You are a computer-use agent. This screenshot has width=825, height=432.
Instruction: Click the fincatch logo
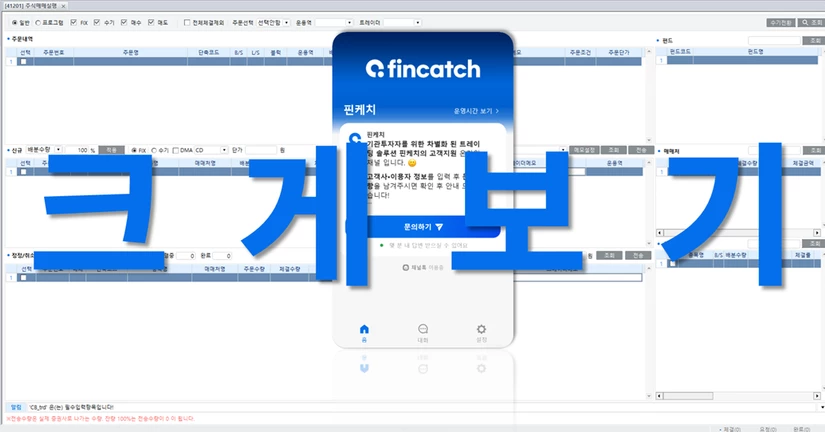(x=423, y=69)
